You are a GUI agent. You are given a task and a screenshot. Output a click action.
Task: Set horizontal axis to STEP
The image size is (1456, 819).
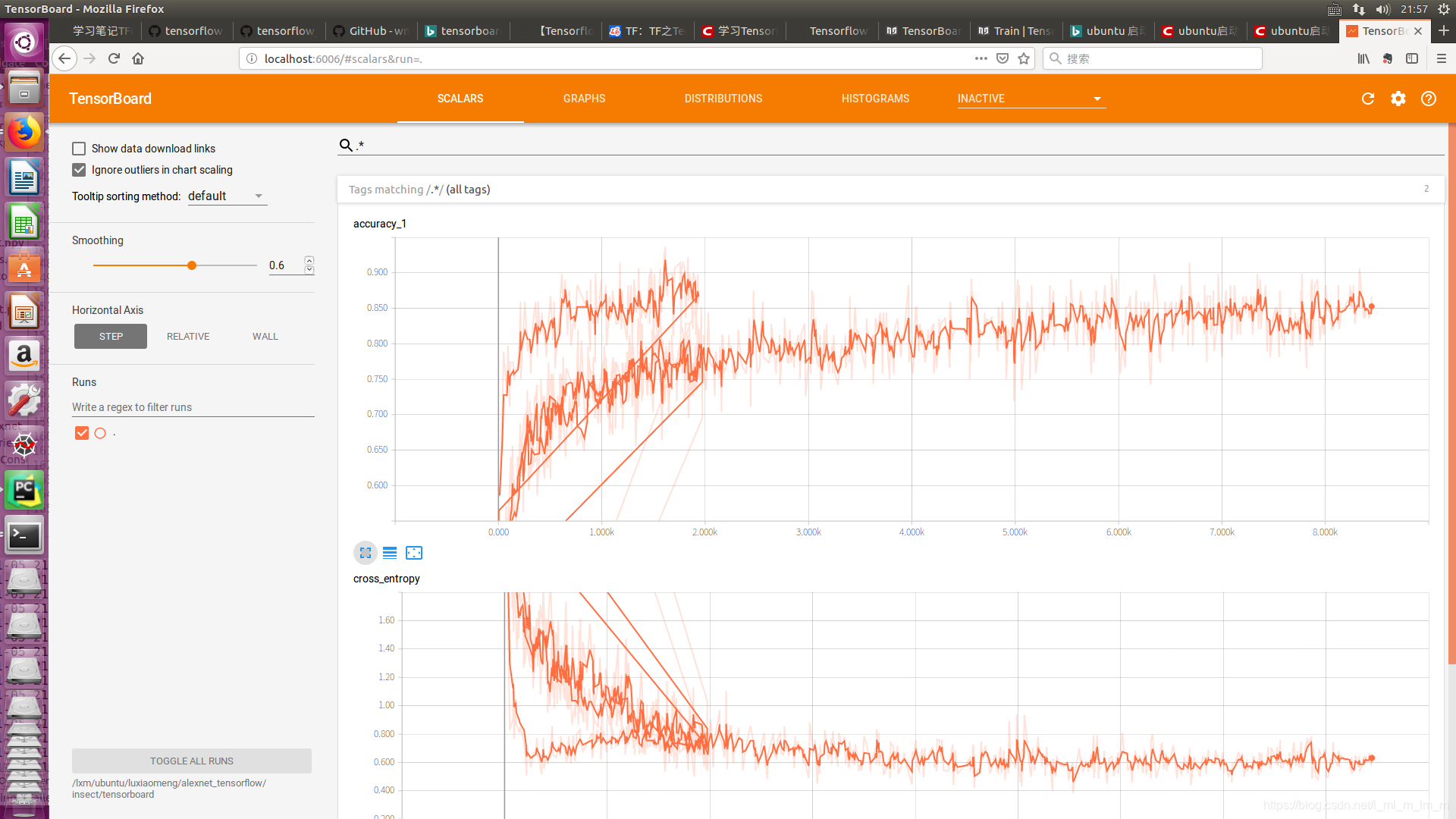(111, 337)
